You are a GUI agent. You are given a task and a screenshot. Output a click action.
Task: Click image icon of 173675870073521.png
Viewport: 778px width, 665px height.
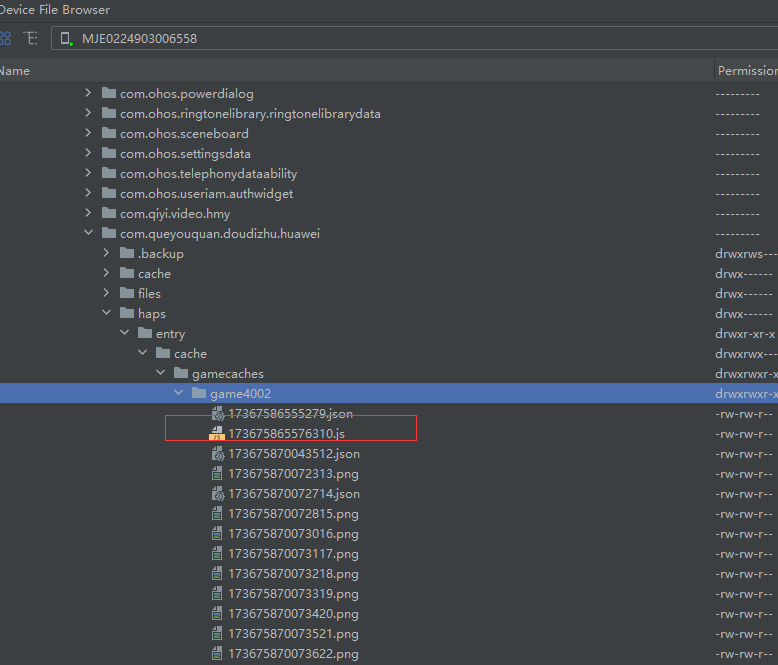coord(217,634)
